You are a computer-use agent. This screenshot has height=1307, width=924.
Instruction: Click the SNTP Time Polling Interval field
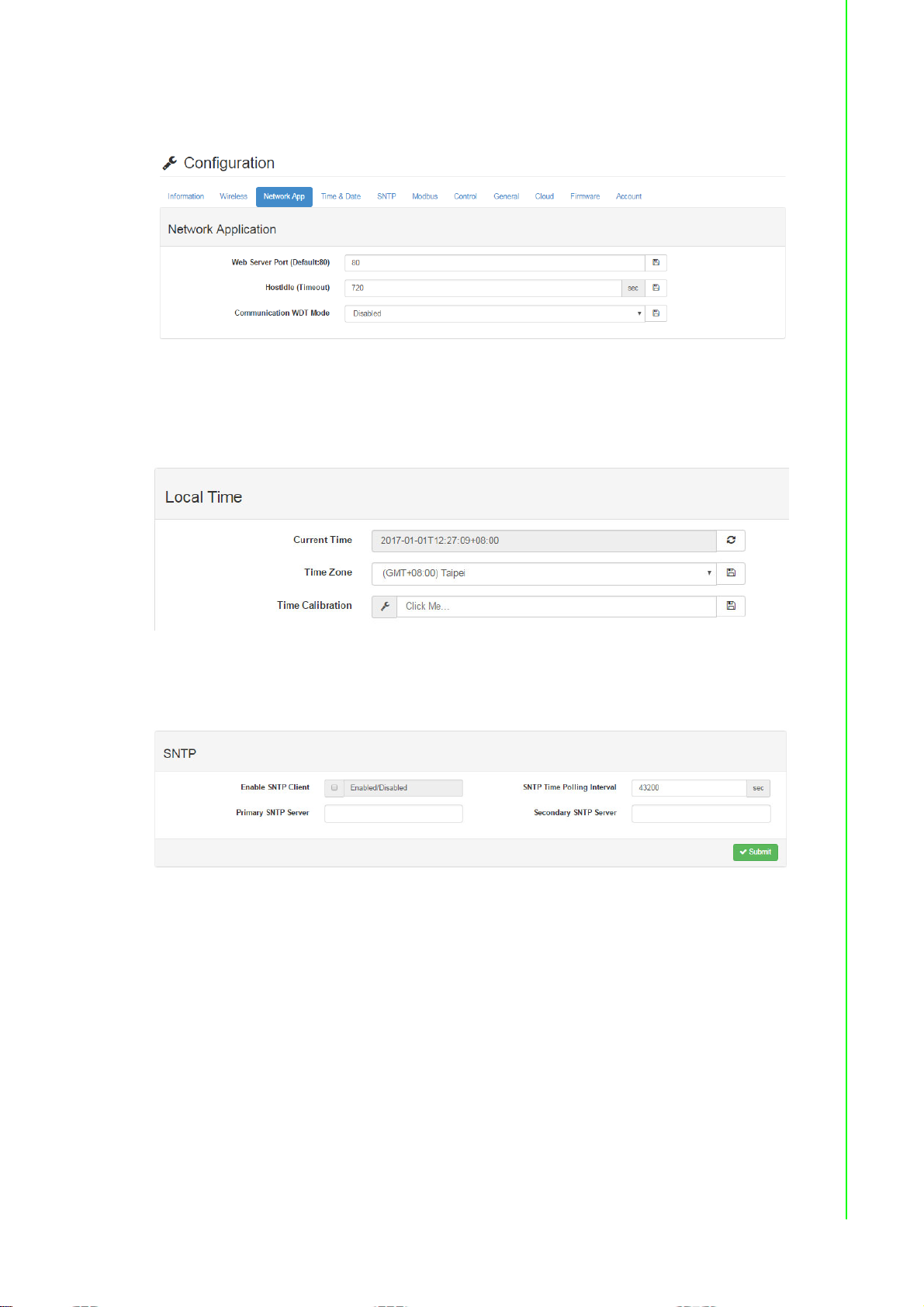pos(689,788)
